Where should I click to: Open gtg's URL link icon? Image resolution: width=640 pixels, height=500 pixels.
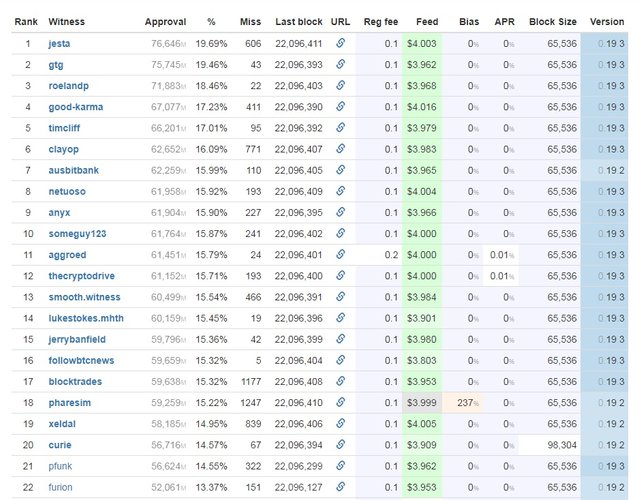point(340,65)
